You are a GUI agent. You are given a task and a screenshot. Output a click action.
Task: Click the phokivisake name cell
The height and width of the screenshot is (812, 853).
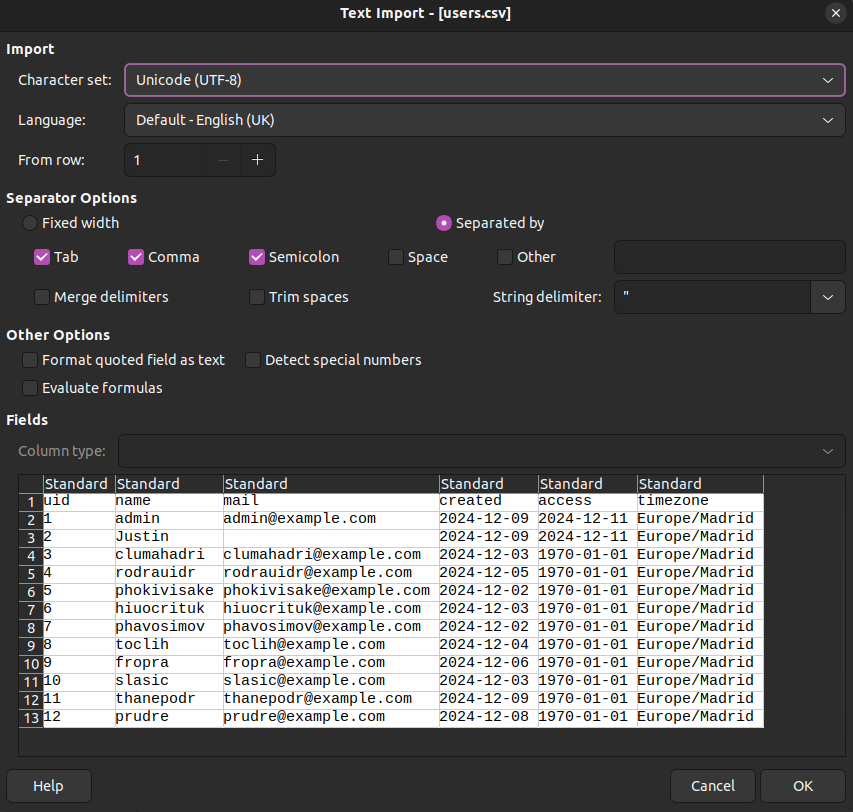(x=169, y=591)
